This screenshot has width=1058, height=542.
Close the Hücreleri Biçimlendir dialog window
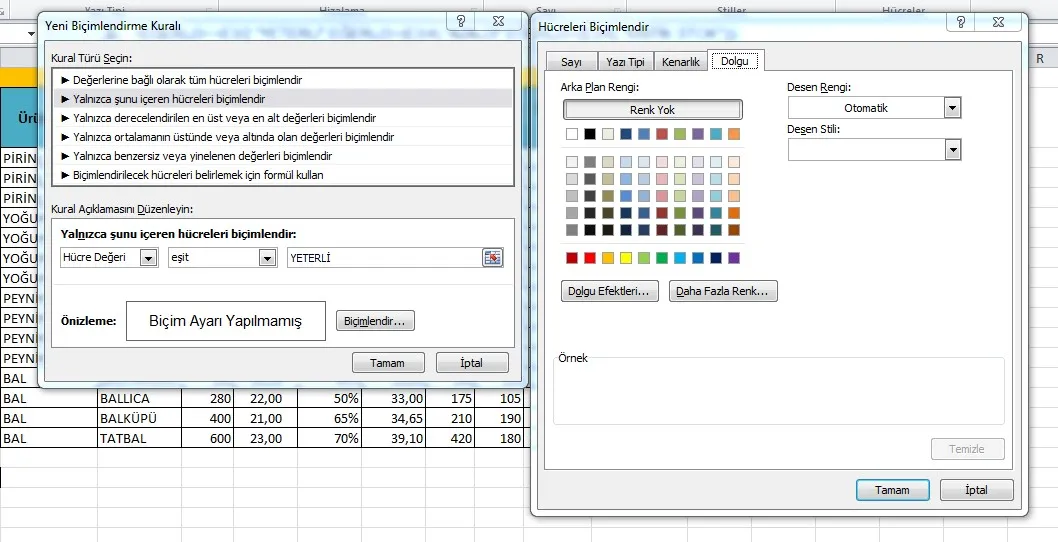[997, 22]
